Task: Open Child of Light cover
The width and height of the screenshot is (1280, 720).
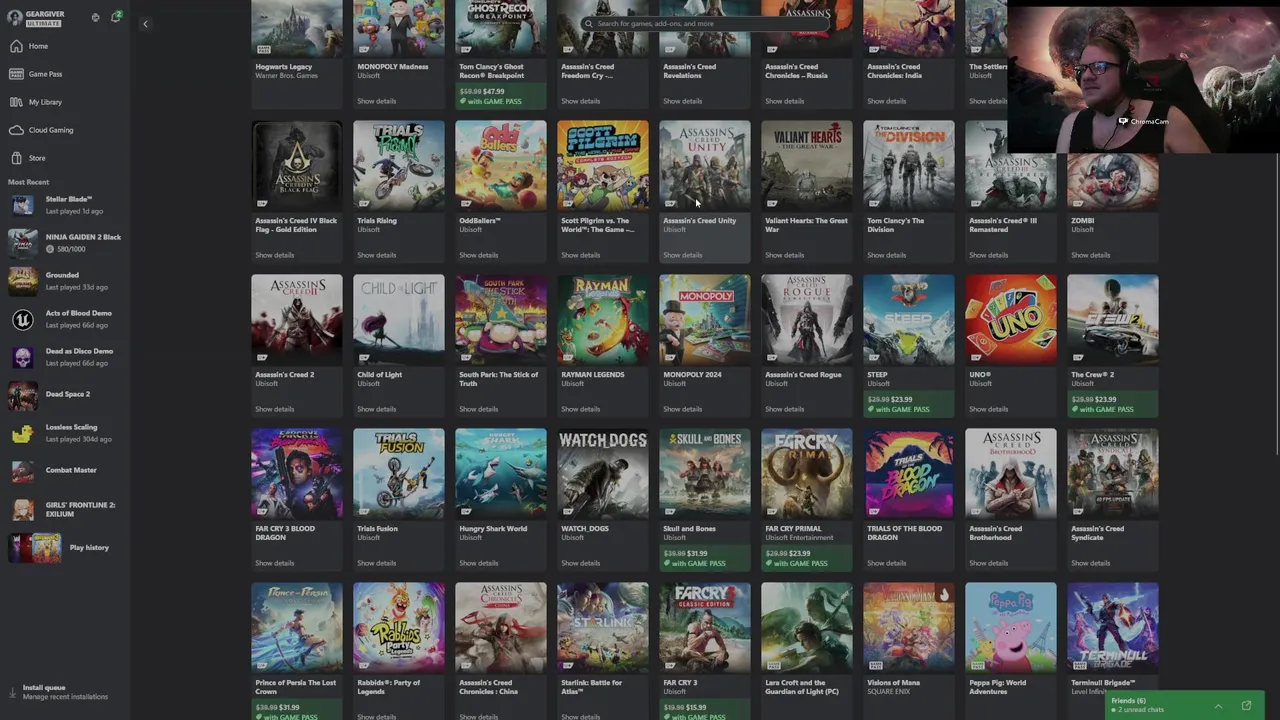Action: click(x=399, y=320)
